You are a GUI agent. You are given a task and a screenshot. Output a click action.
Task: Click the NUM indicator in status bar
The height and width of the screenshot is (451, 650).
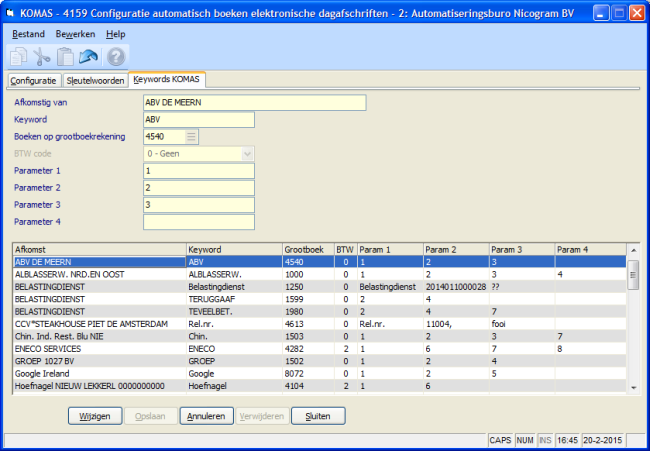point(525,440)
